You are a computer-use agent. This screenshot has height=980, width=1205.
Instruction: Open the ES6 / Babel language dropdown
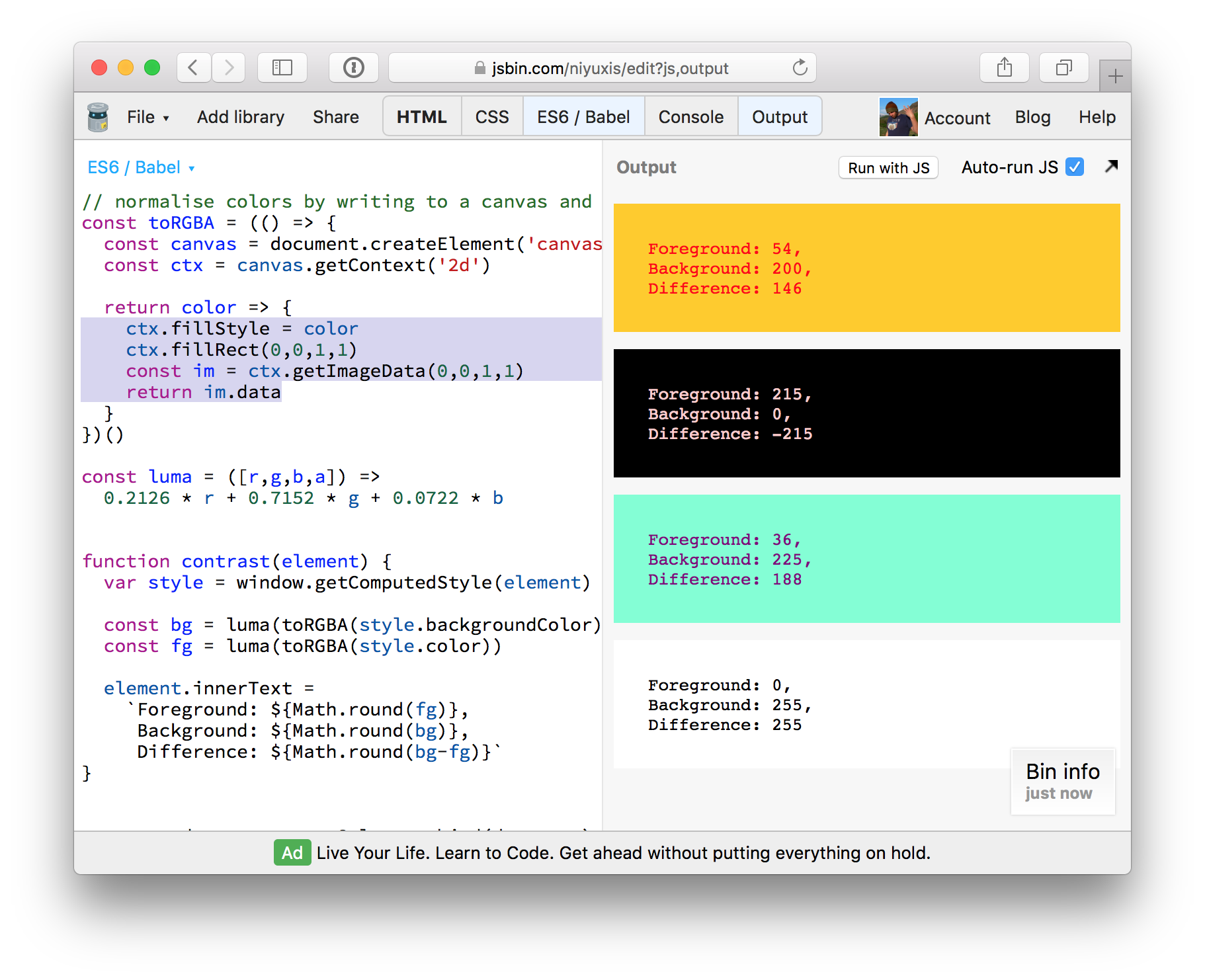click(141, 167)
